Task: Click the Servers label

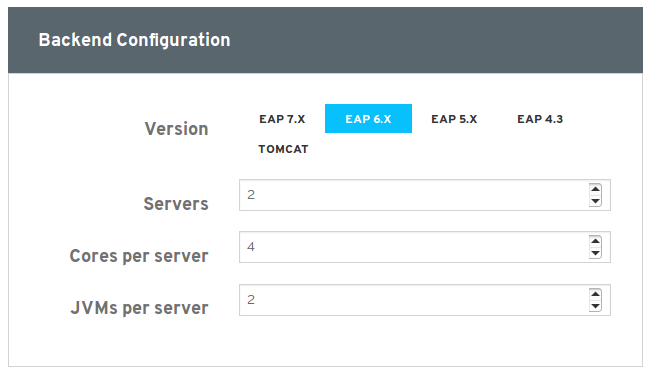Action: [x=176, y=204]
